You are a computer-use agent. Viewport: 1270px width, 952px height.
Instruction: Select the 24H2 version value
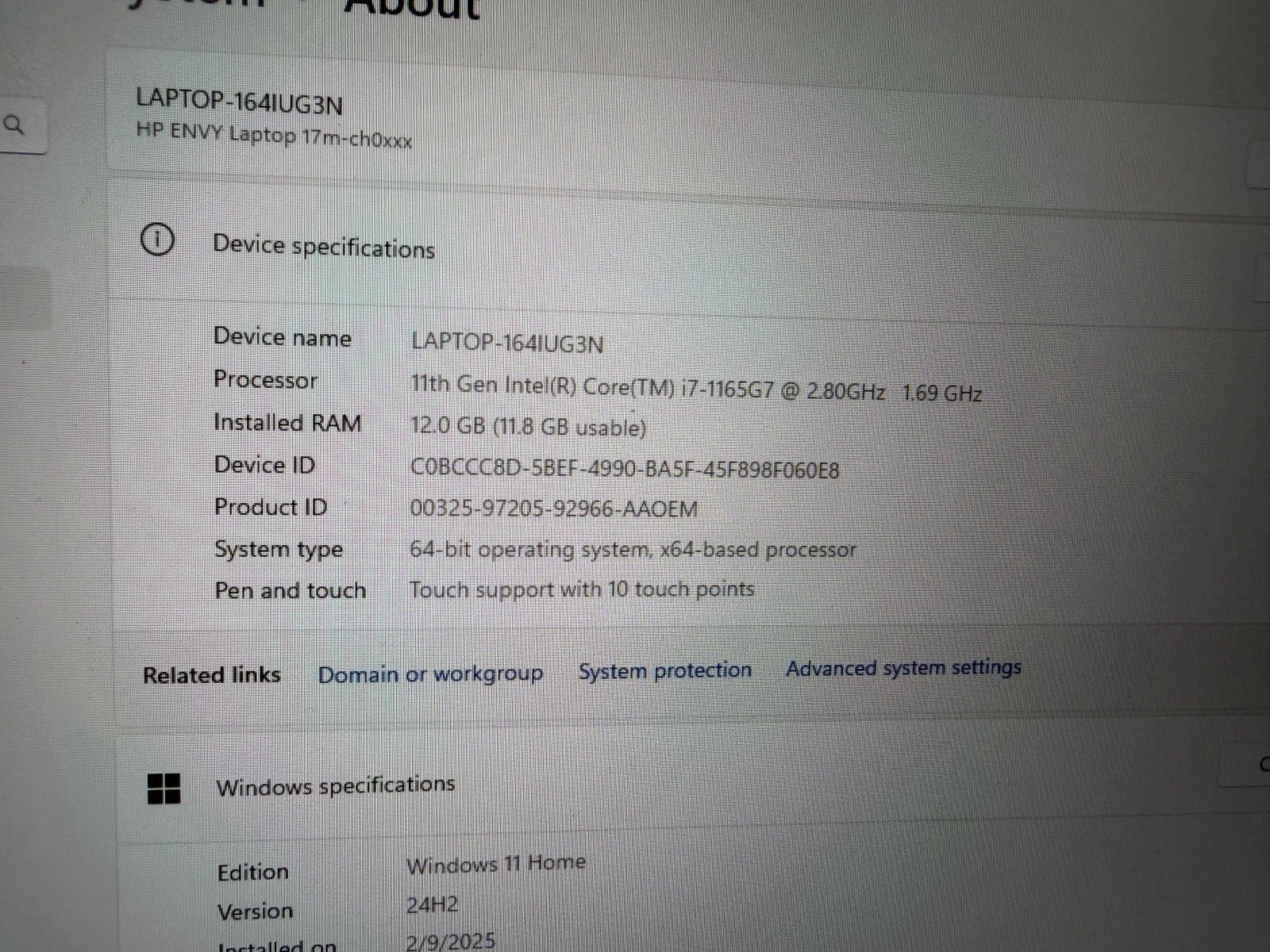tap(433, 905)
